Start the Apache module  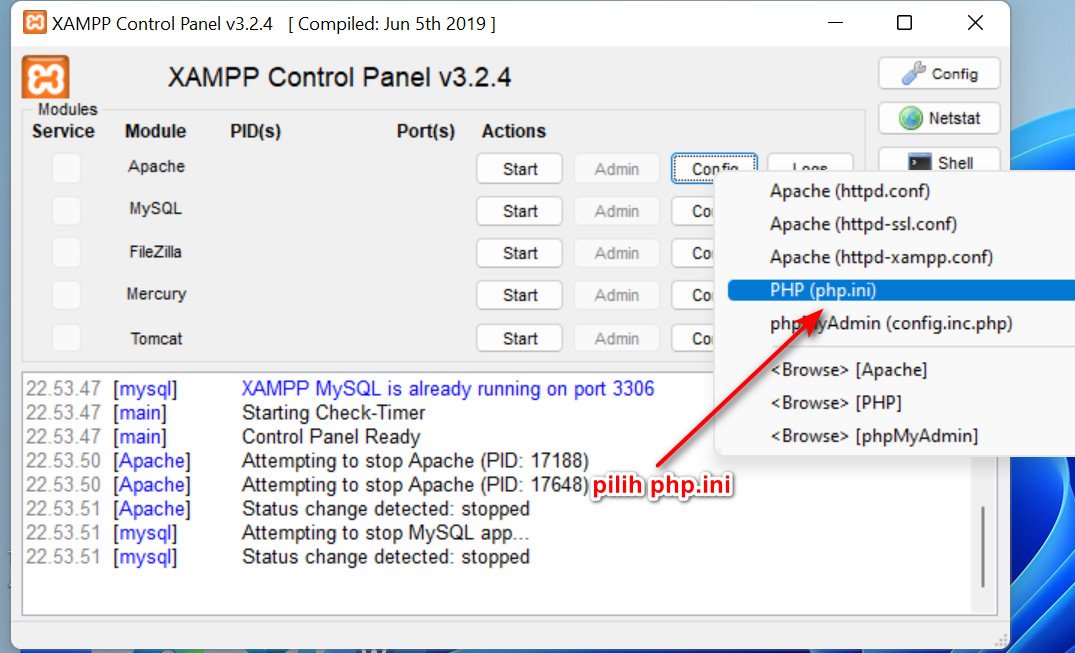[x=520, y=169]
